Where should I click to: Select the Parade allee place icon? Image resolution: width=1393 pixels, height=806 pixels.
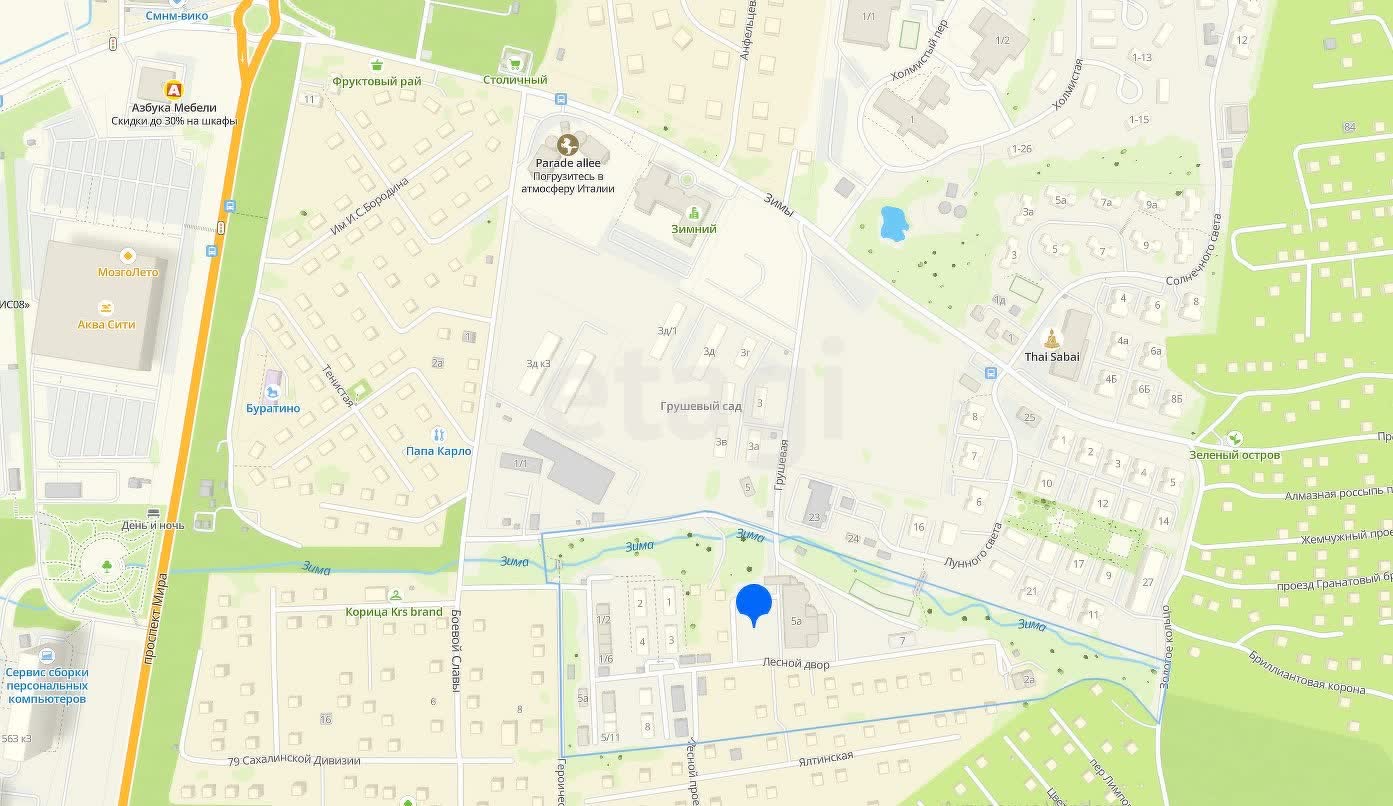point(568,145)
